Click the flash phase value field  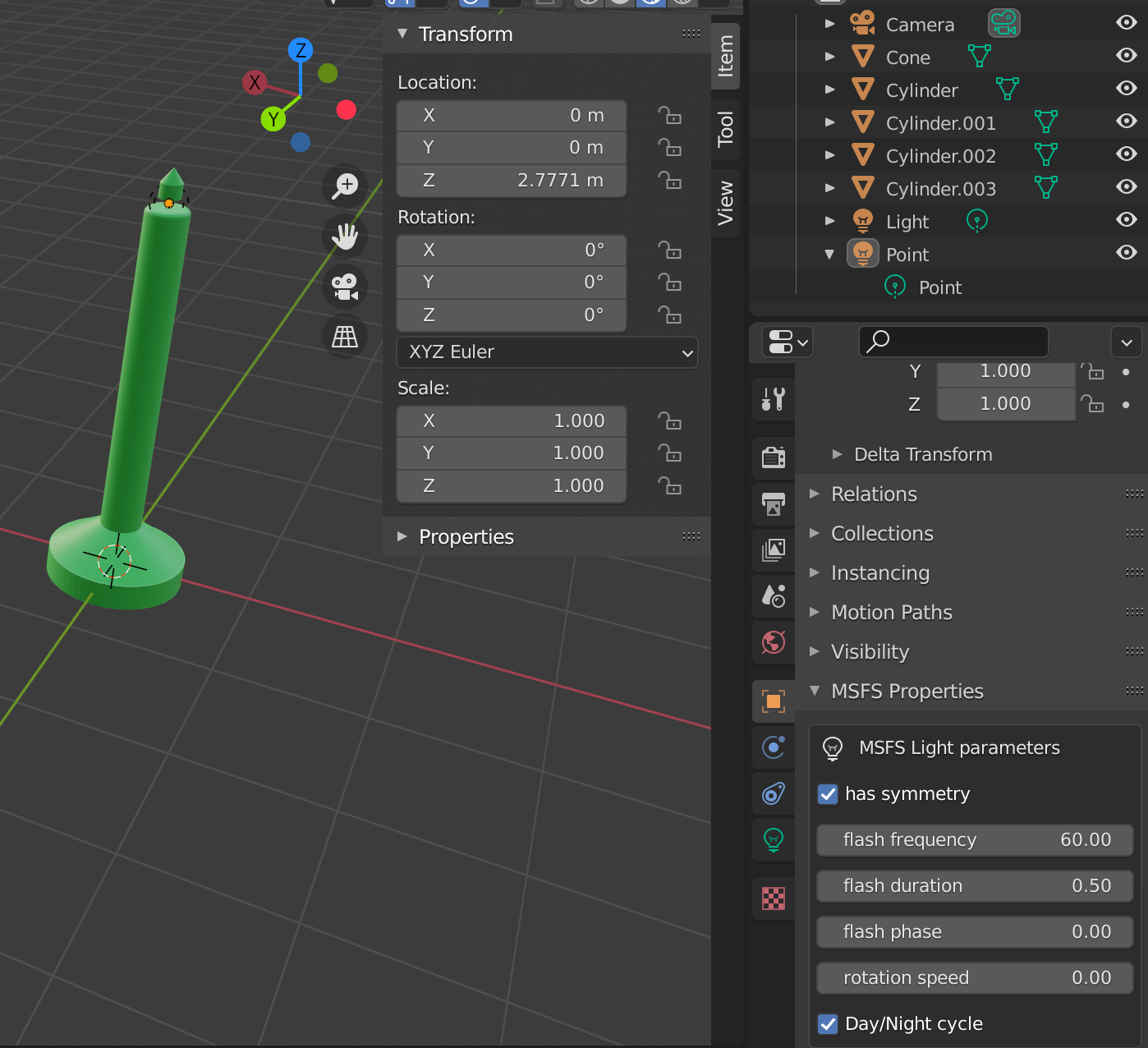pyautogui.click(x=975, y=932)
